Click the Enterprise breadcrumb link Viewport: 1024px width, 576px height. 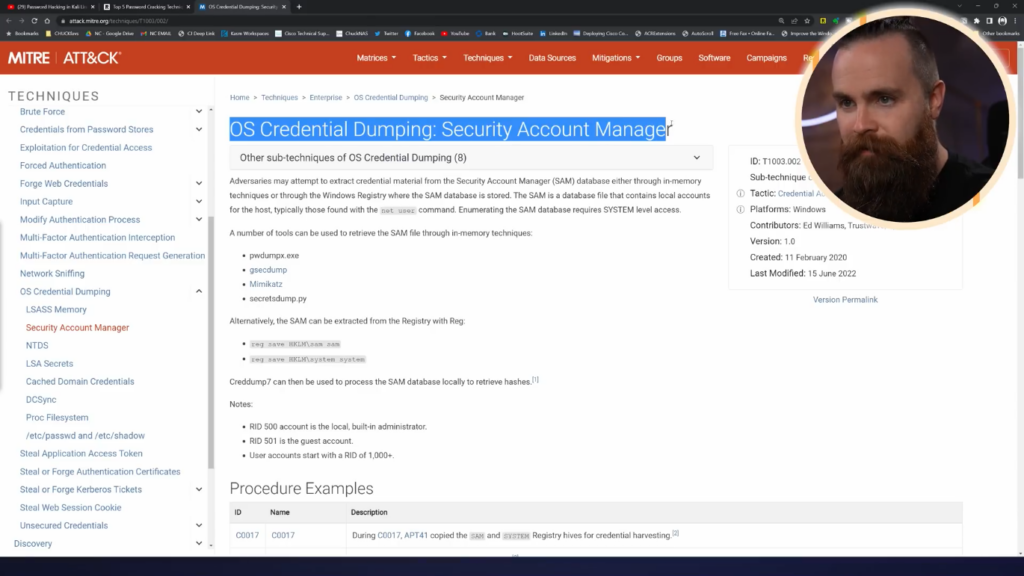point(326,97)
